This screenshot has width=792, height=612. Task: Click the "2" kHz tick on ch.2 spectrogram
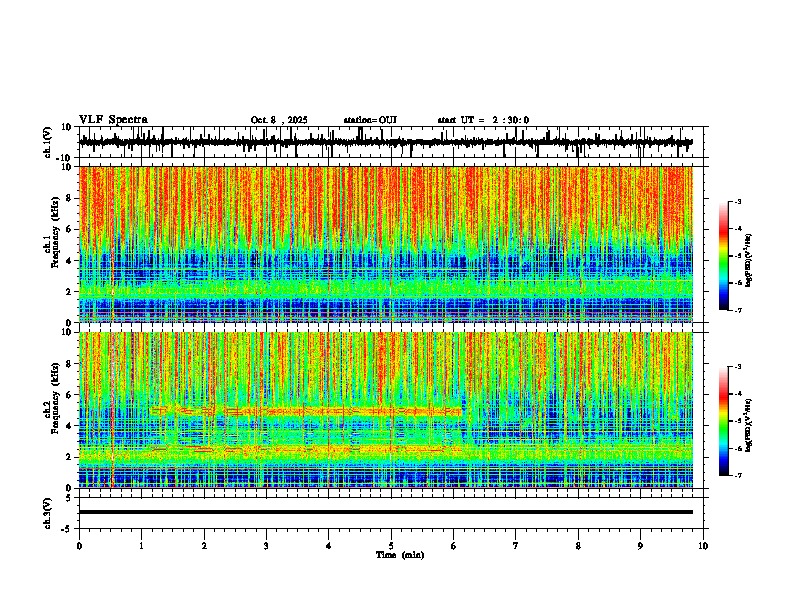click(69, 457)
